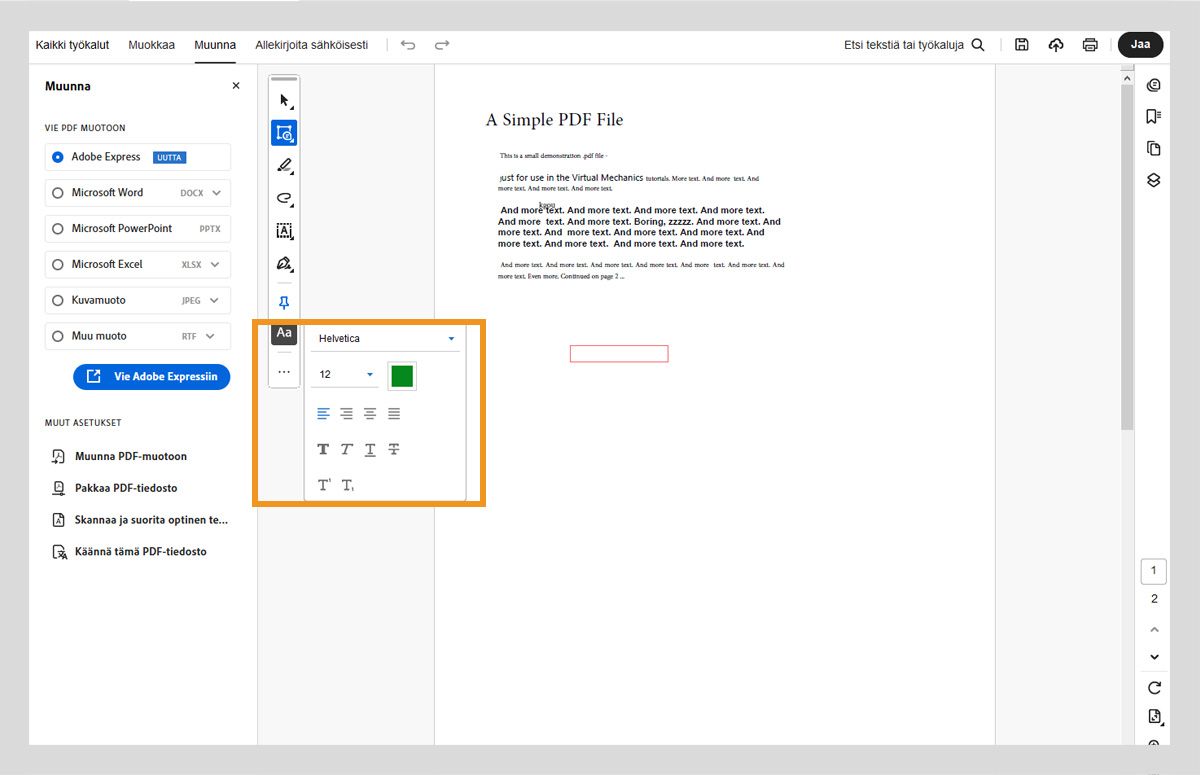Viewport: 1200px width, 775px height.
Task: Apply underline text style
Action: pos(370,449)
